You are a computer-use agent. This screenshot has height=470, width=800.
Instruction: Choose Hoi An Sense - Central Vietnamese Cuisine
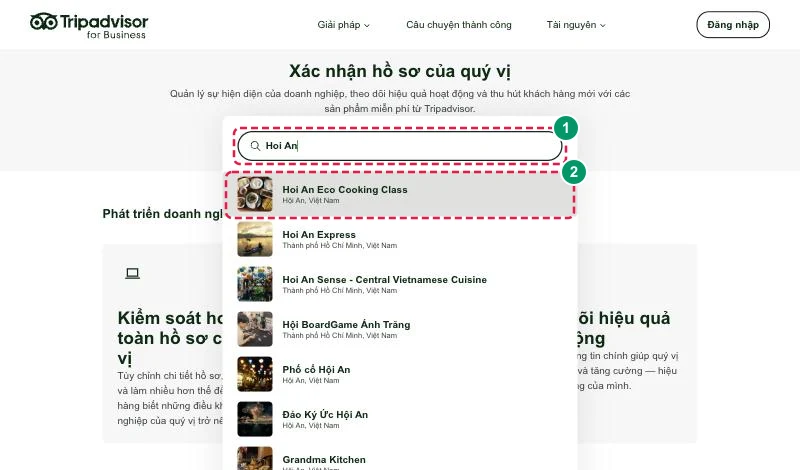click(400, 284)
